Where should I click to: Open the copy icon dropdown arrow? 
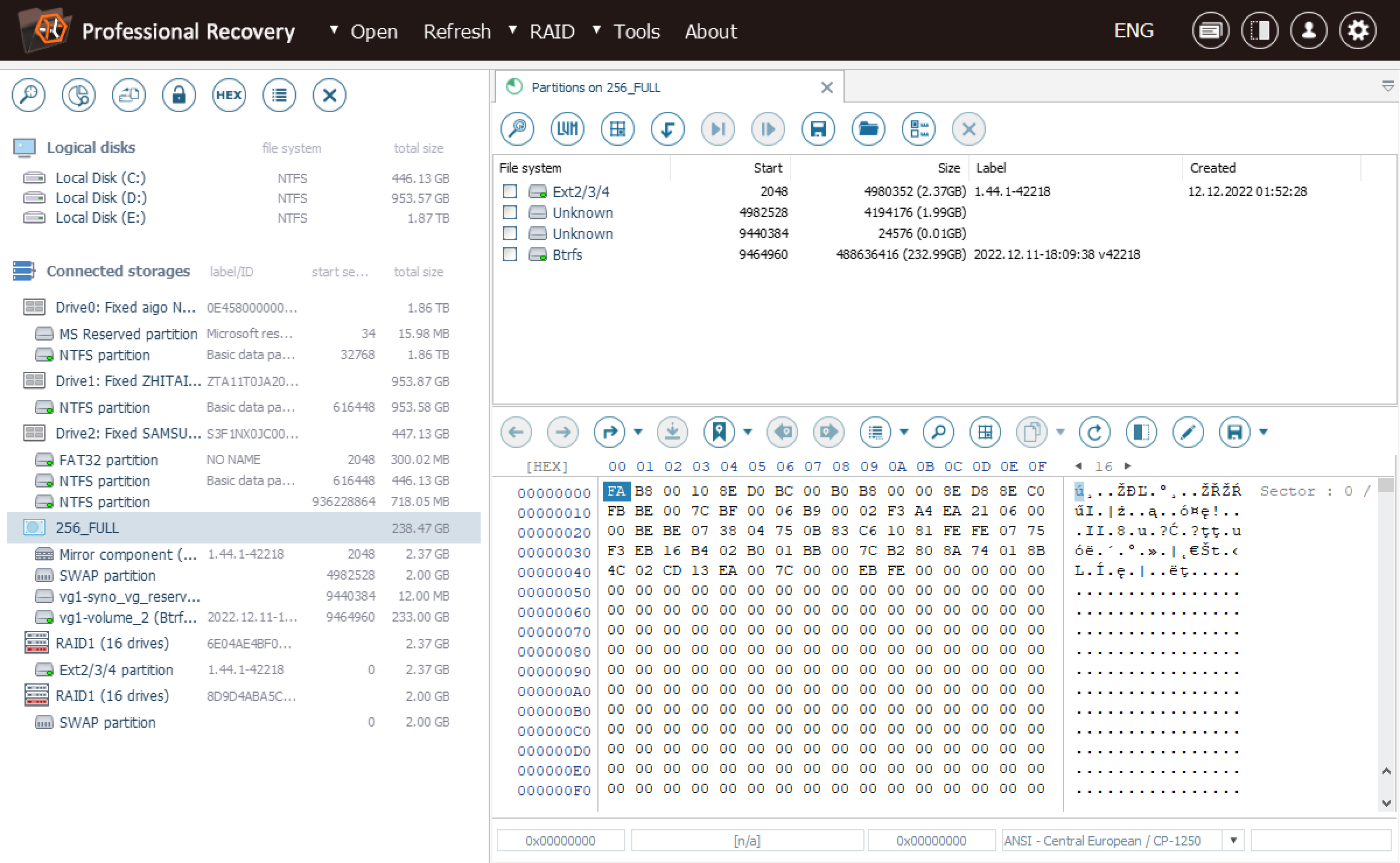[x=1060, y=432]
